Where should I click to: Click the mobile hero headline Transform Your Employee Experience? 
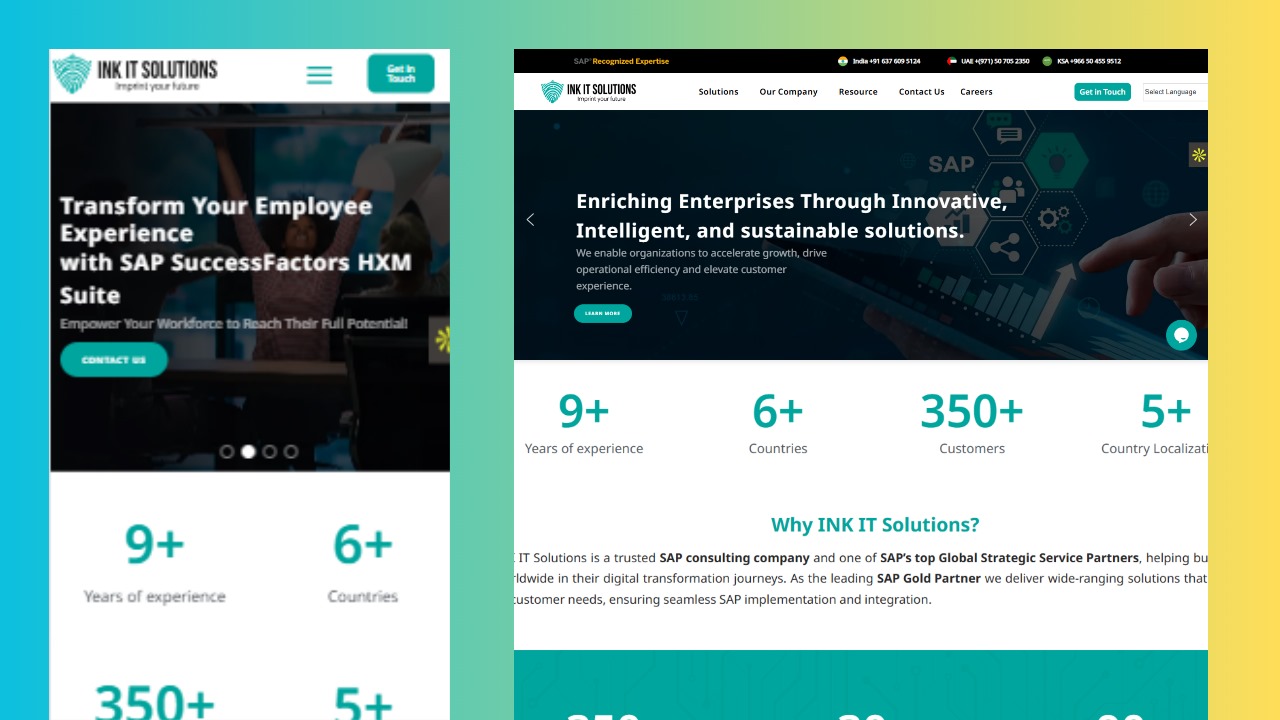click(x=236, y=250)
